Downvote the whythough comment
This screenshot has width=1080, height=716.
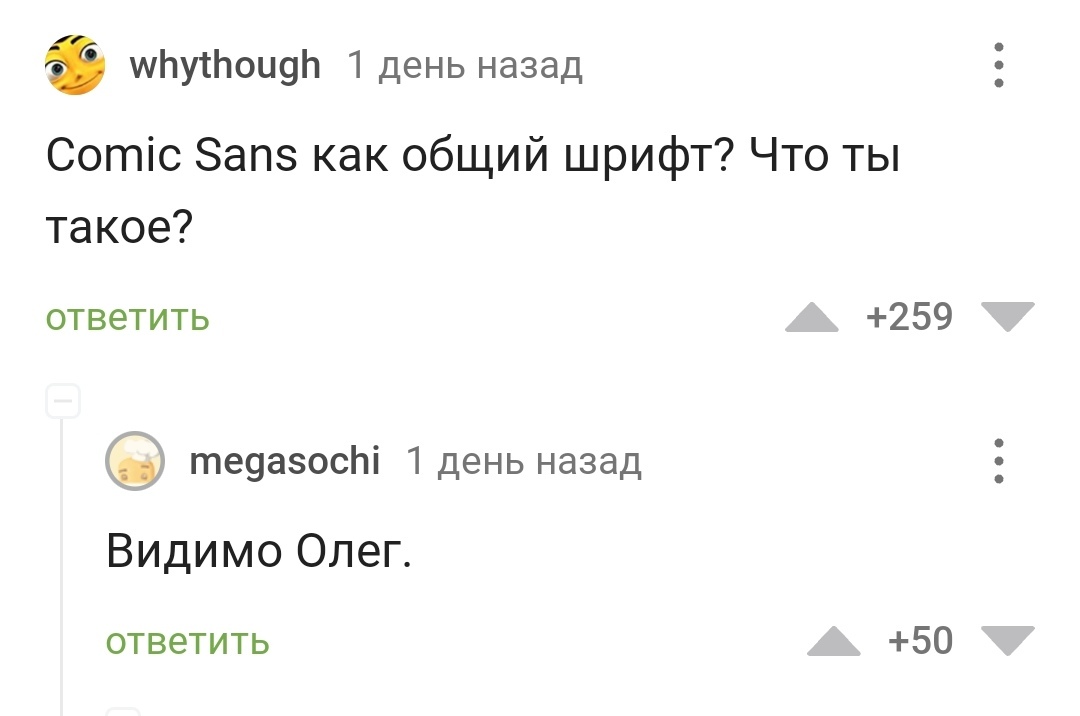coord(1006,318)
